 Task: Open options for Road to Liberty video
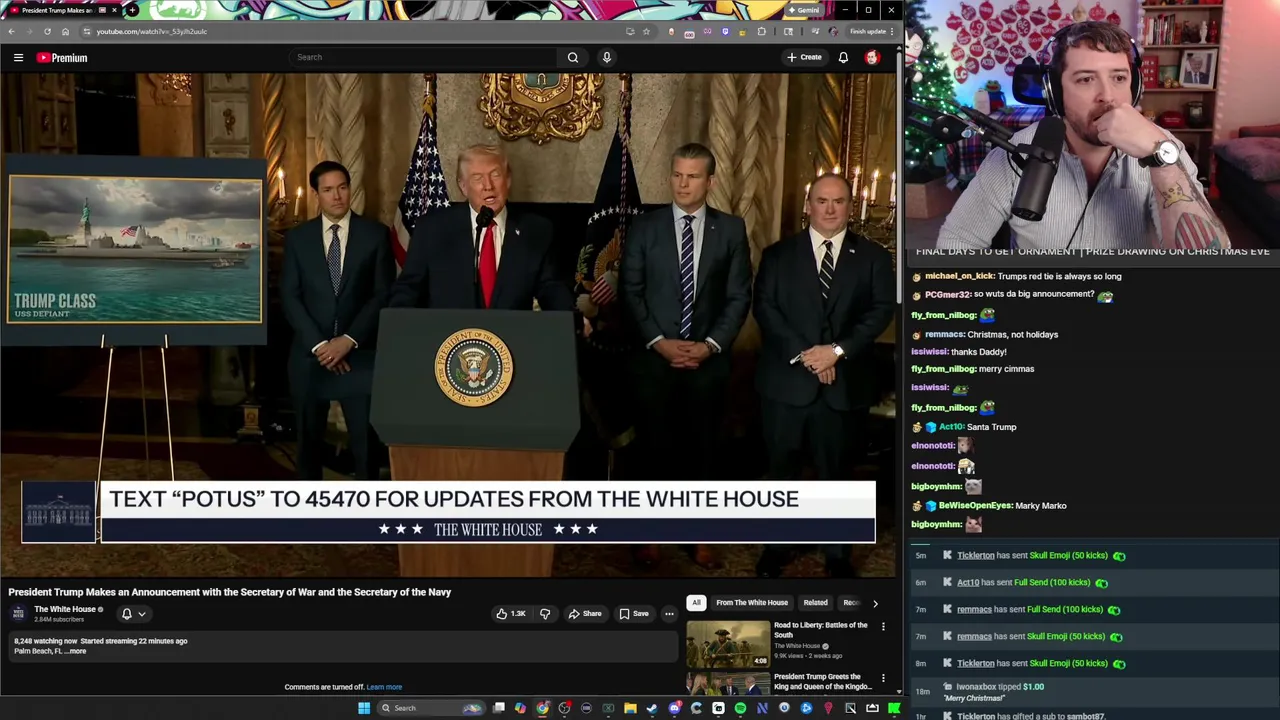(x=883, y=626)
